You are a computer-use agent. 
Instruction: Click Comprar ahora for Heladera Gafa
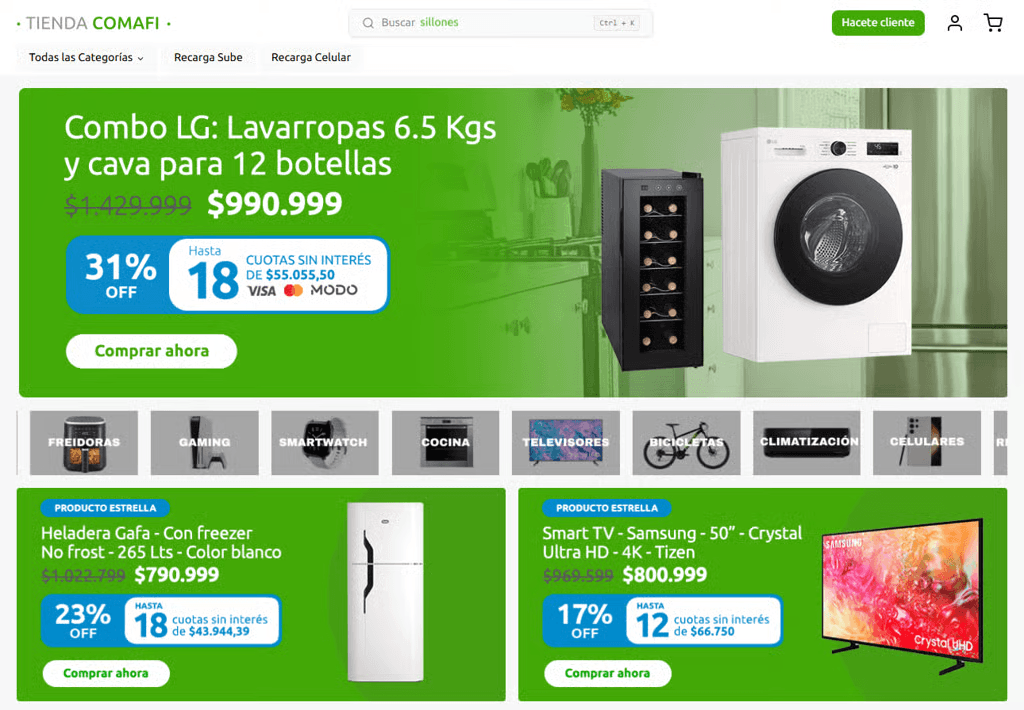tap(106, 673)
